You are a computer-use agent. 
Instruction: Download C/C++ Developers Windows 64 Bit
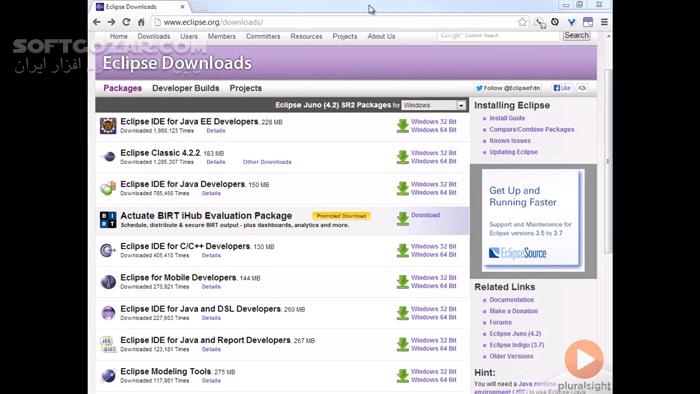(433, 254)
